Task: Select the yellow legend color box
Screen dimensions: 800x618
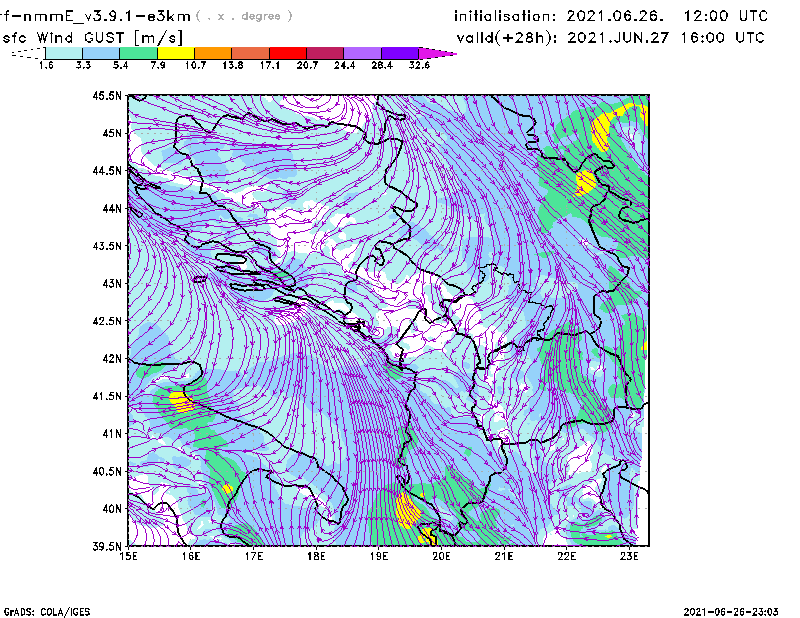Action: (x=176, y=53)
